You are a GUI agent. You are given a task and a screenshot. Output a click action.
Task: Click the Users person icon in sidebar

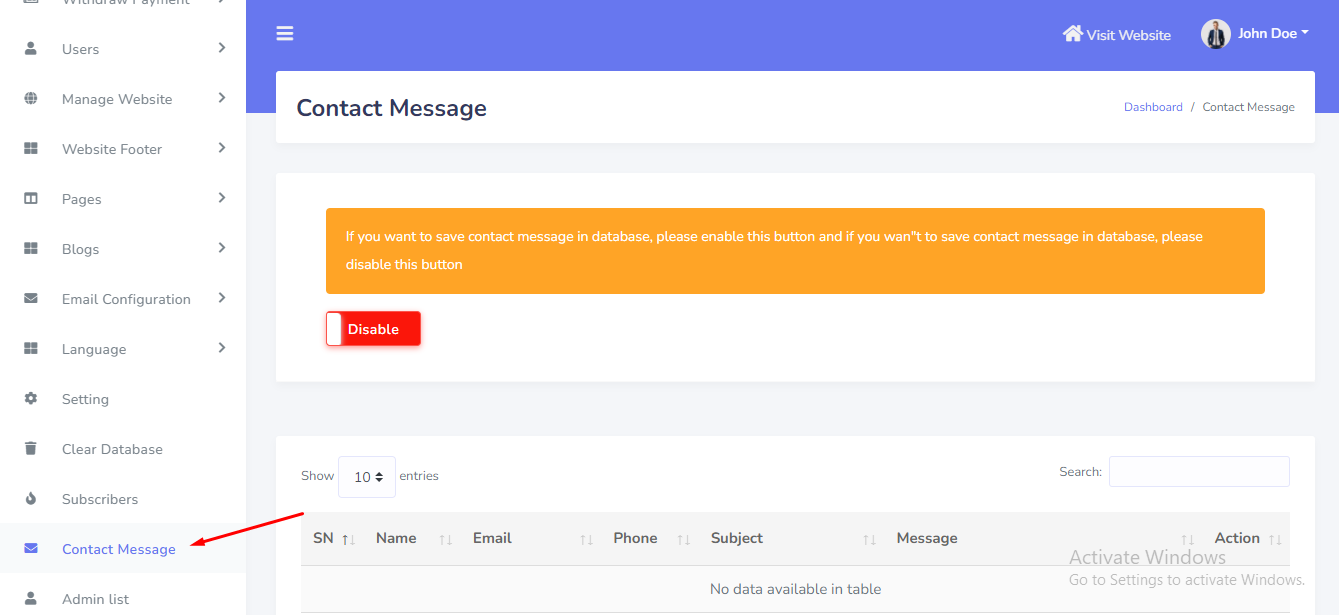tap(31, 48)
